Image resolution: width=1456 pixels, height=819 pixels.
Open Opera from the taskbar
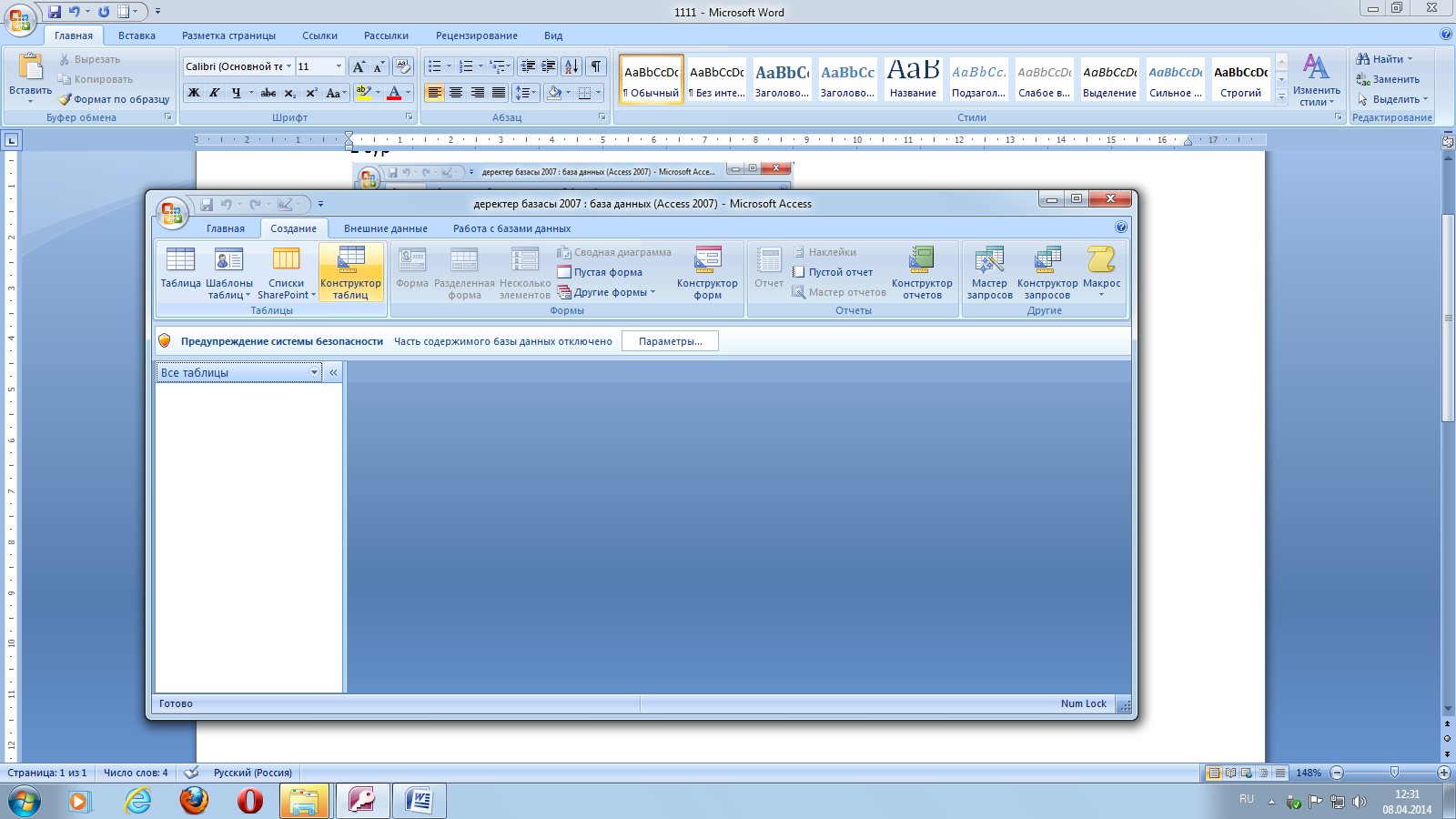click(x=250, y=801)
